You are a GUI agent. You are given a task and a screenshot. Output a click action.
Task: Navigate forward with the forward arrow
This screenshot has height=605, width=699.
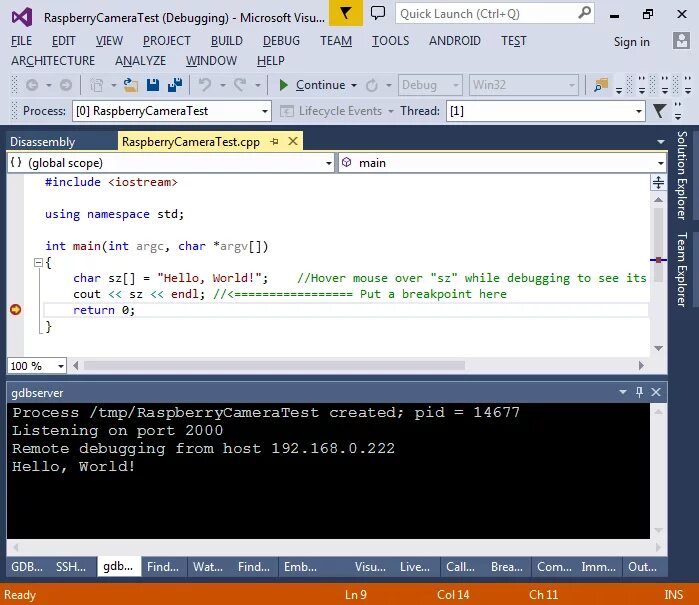(x=66, y=85)
